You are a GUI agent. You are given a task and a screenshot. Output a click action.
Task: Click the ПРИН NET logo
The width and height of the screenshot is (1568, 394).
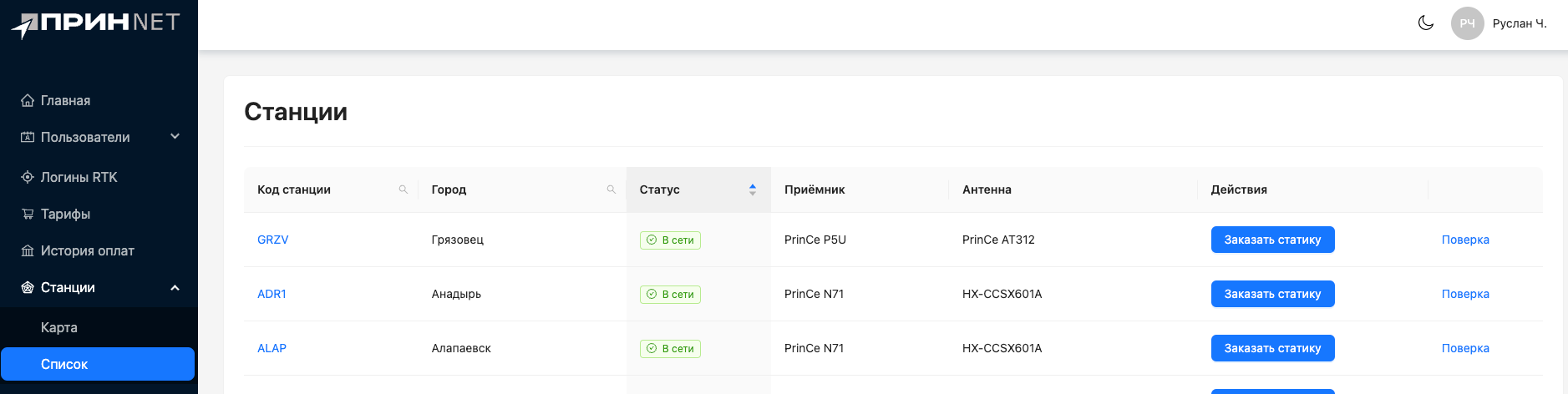(96, 25)
